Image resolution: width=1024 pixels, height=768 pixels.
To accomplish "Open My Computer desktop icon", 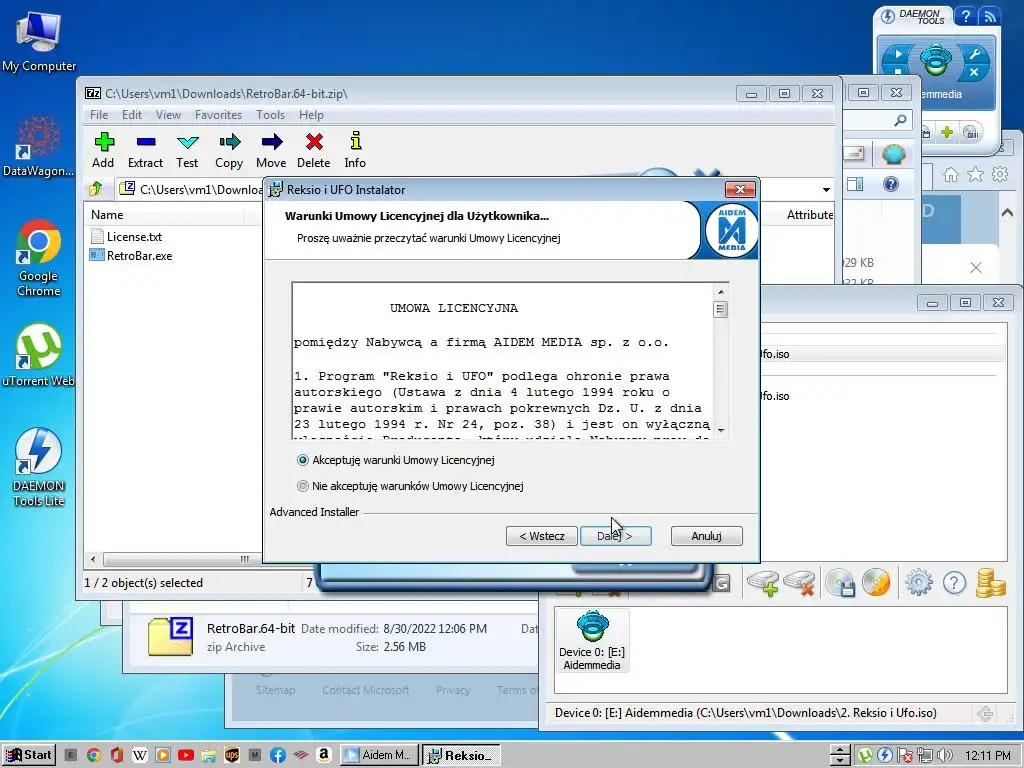I will point(39,42).
